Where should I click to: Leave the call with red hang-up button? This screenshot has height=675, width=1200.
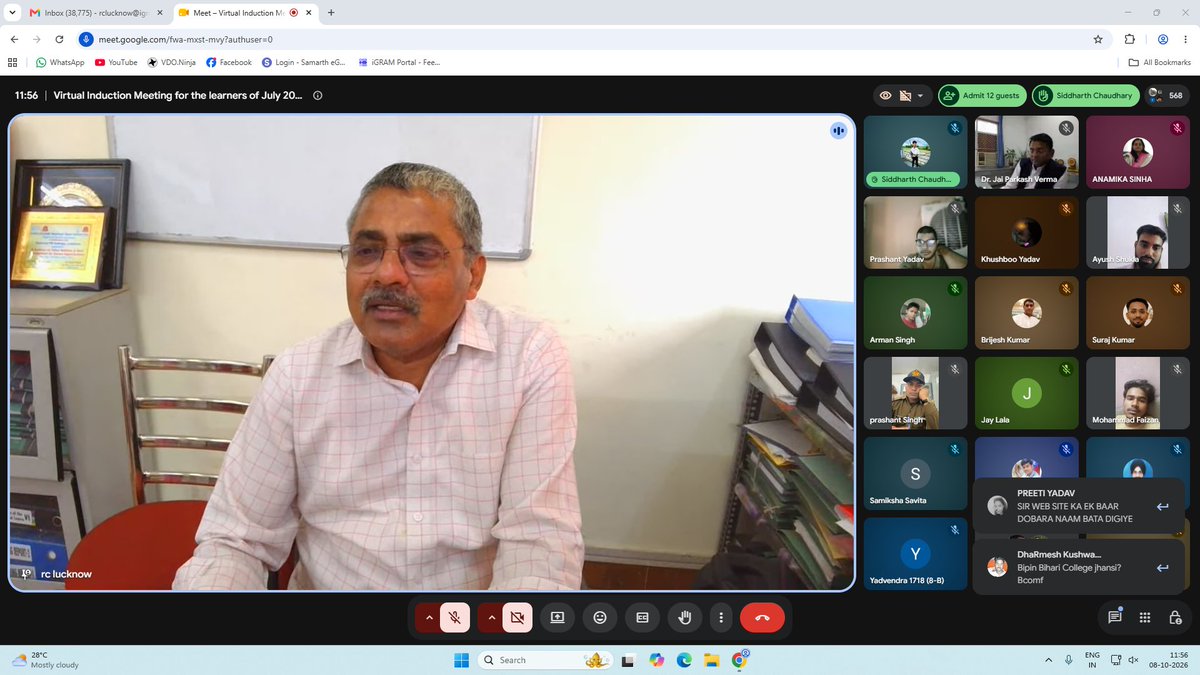pyautogui.click(x=762, y=618)
